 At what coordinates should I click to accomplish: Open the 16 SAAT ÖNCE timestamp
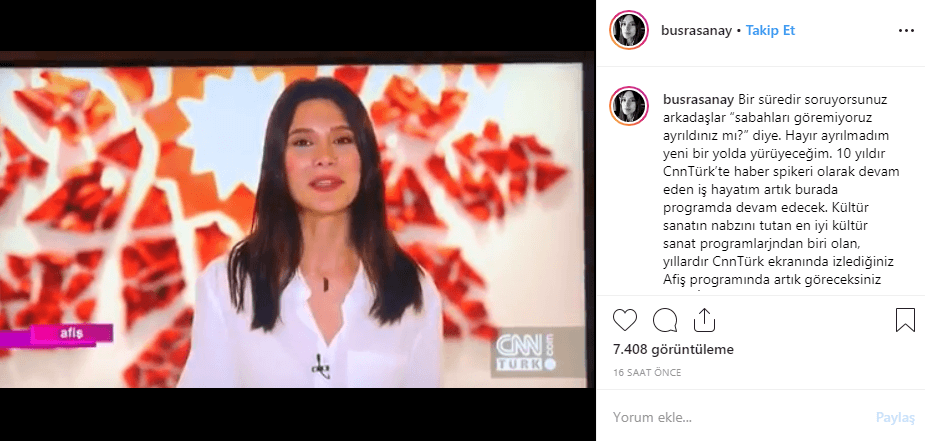(x=647, y=373)
